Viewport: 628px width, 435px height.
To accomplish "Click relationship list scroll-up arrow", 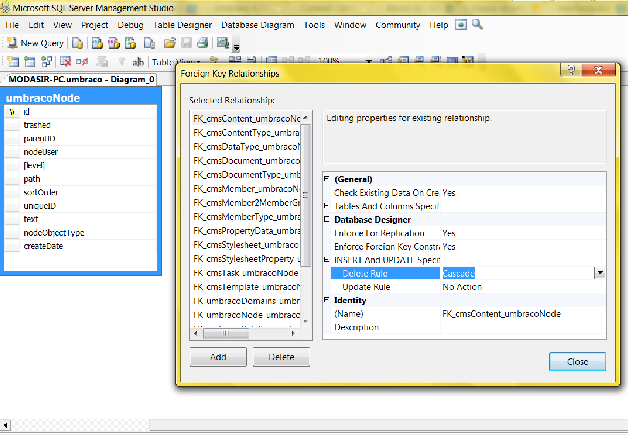I will [306, 118].
